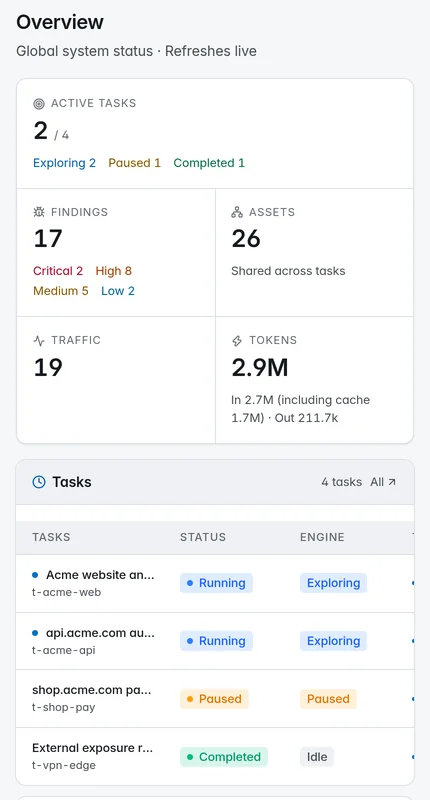Click the active tasks count 2
This screenshot has width=430, height=800.
40,131
